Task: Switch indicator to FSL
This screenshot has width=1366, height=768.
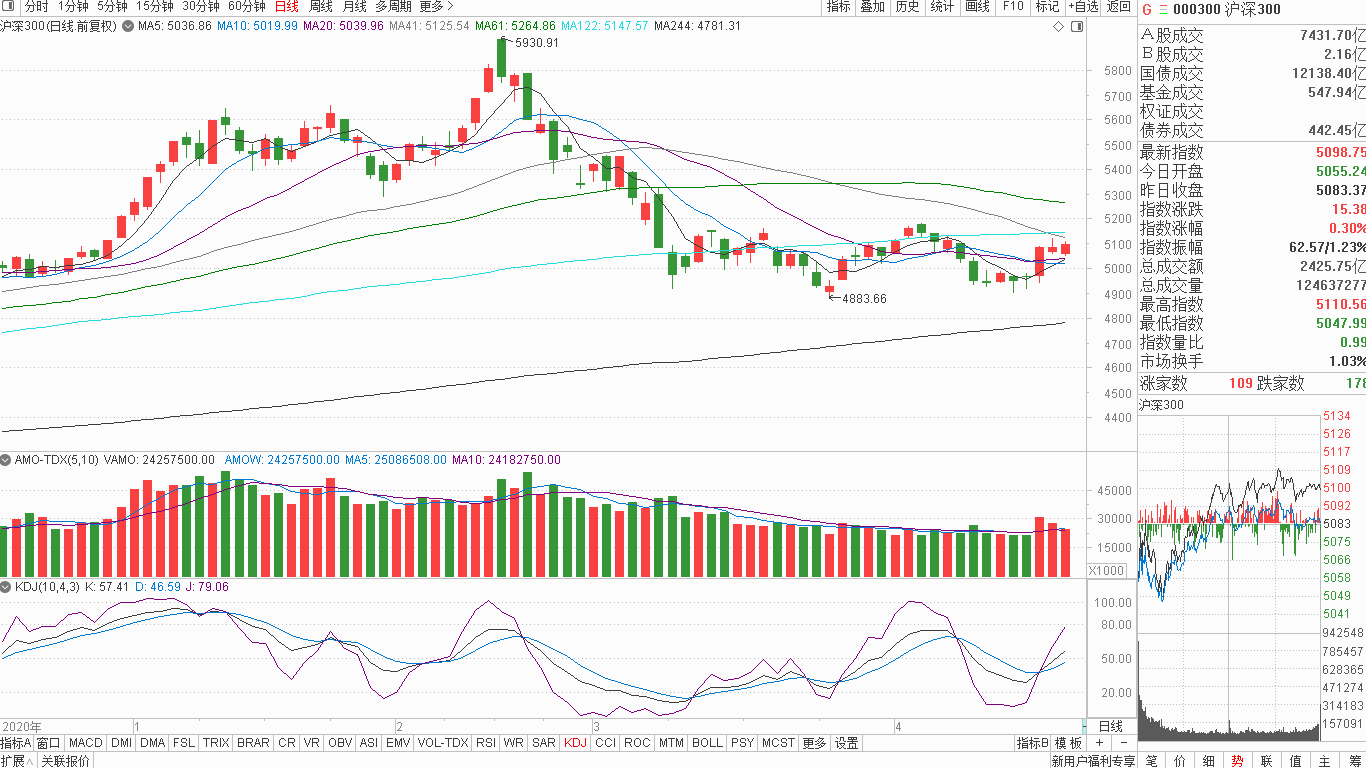Action: click(184, 743)
